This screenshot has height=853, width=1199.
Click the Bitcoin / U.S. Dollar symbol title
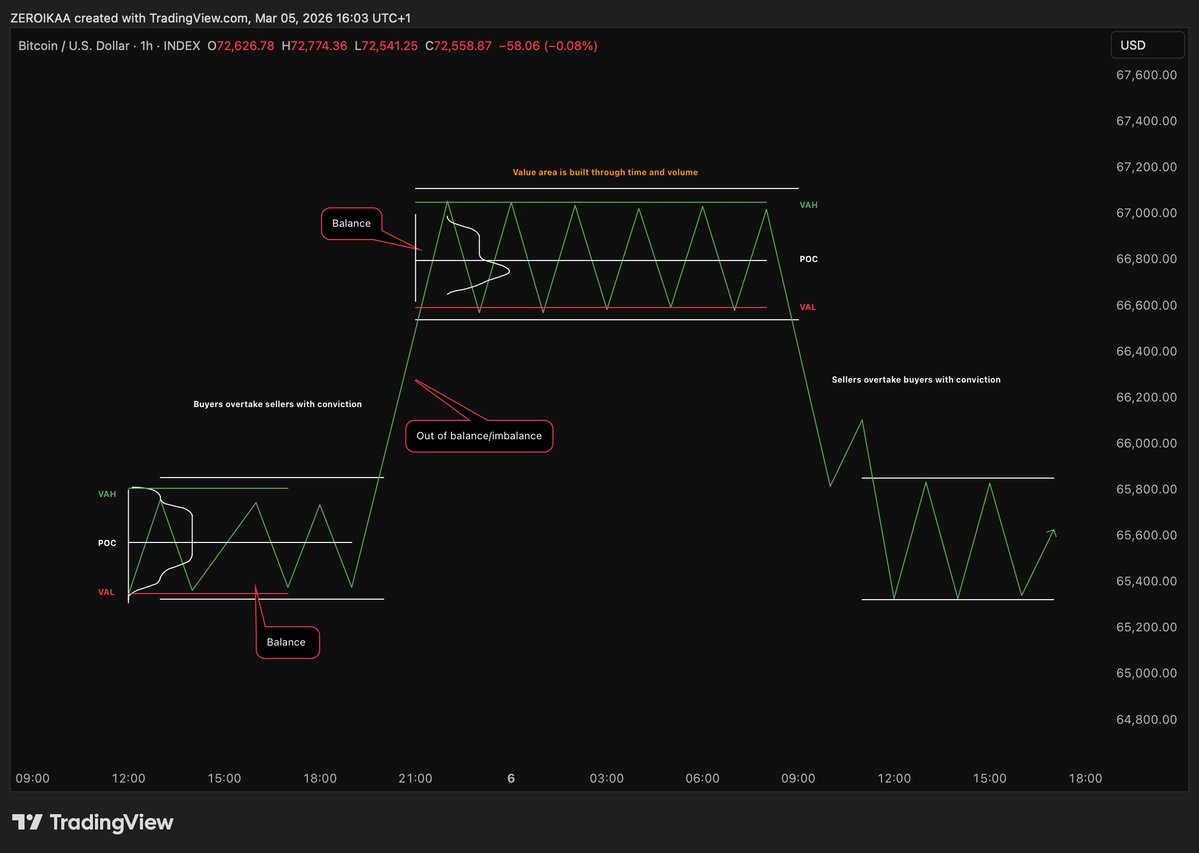[73, 46]
